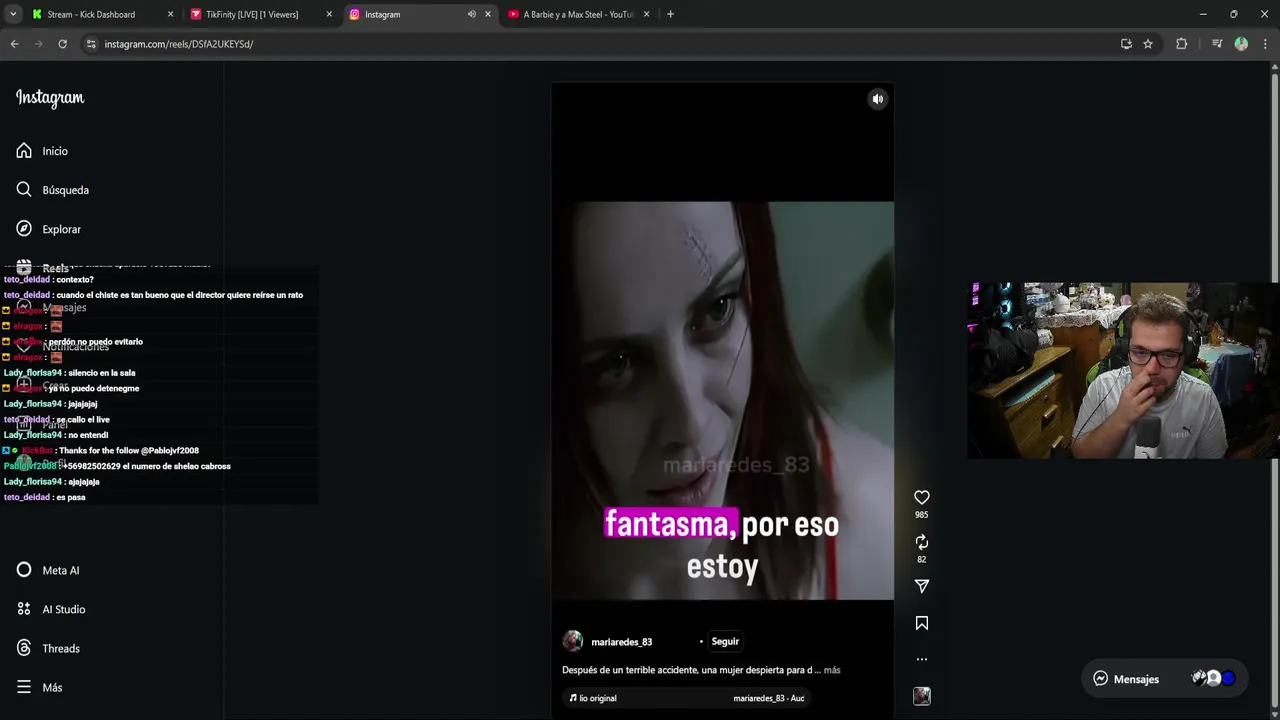This screenshot has width=1280, height=720.
Task: Open the Chrome three-dot menu
Action: click(x=1265, y=44)
